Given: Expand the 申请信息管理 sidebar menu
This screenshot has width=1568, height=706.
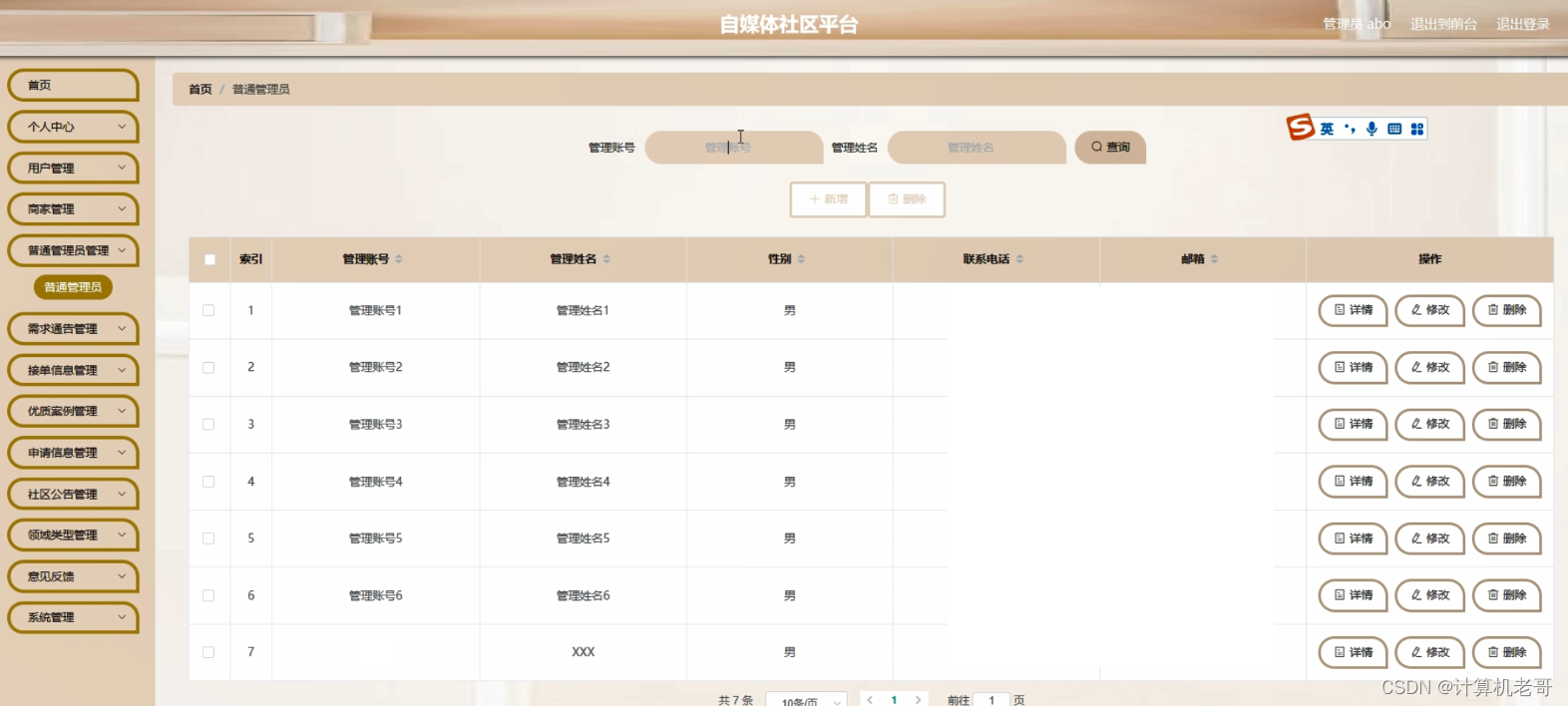Looking at the screenshot, I should (73, 453).
